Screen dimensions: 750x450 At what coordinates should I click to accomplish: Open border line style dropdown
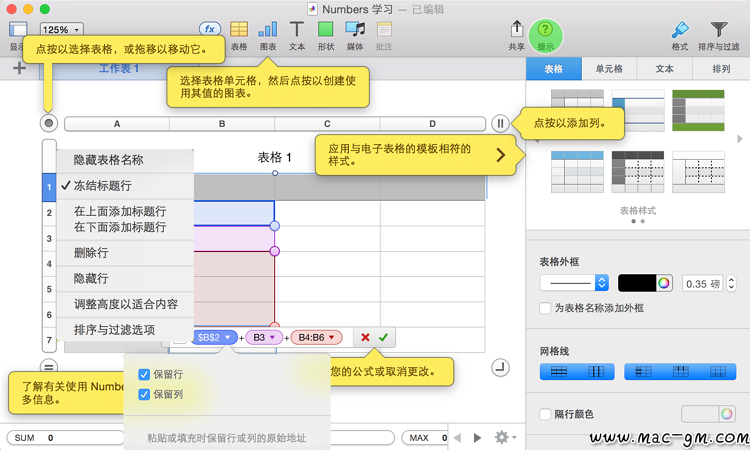(x=574, y=283)
